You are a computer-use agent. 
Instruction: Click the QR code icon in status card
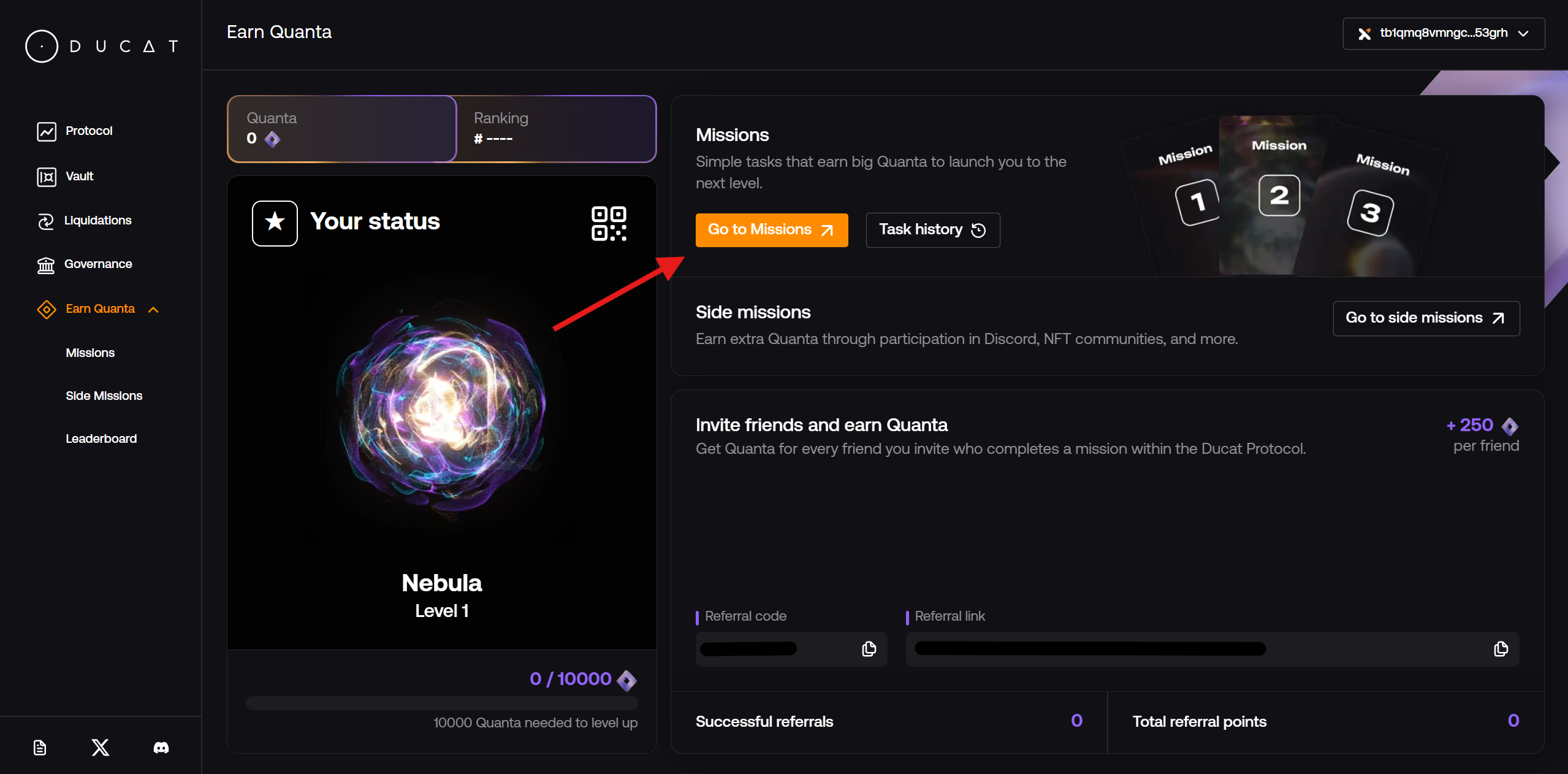(x=608, y=223)
